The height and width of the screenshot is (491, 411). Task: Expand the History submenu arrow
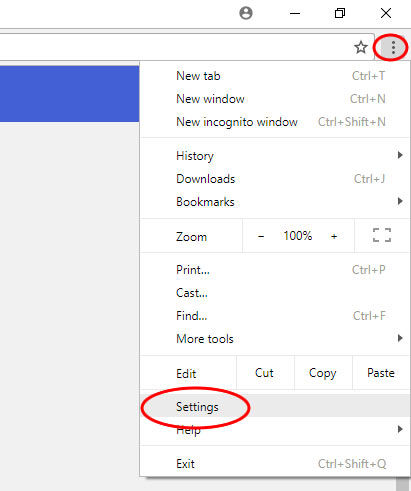(x=400, y=155)
